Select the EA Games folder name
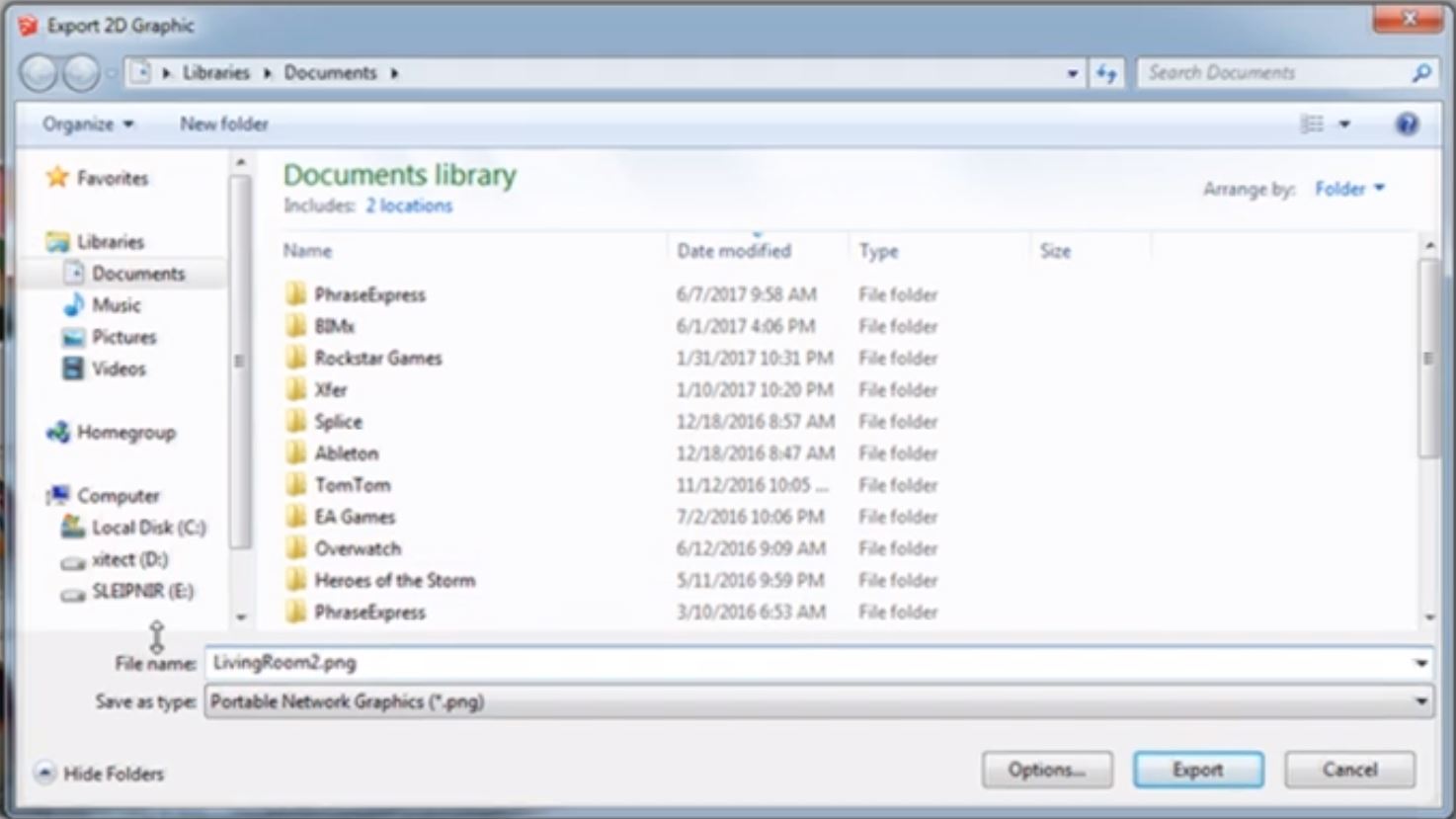 tap(355, 517)
